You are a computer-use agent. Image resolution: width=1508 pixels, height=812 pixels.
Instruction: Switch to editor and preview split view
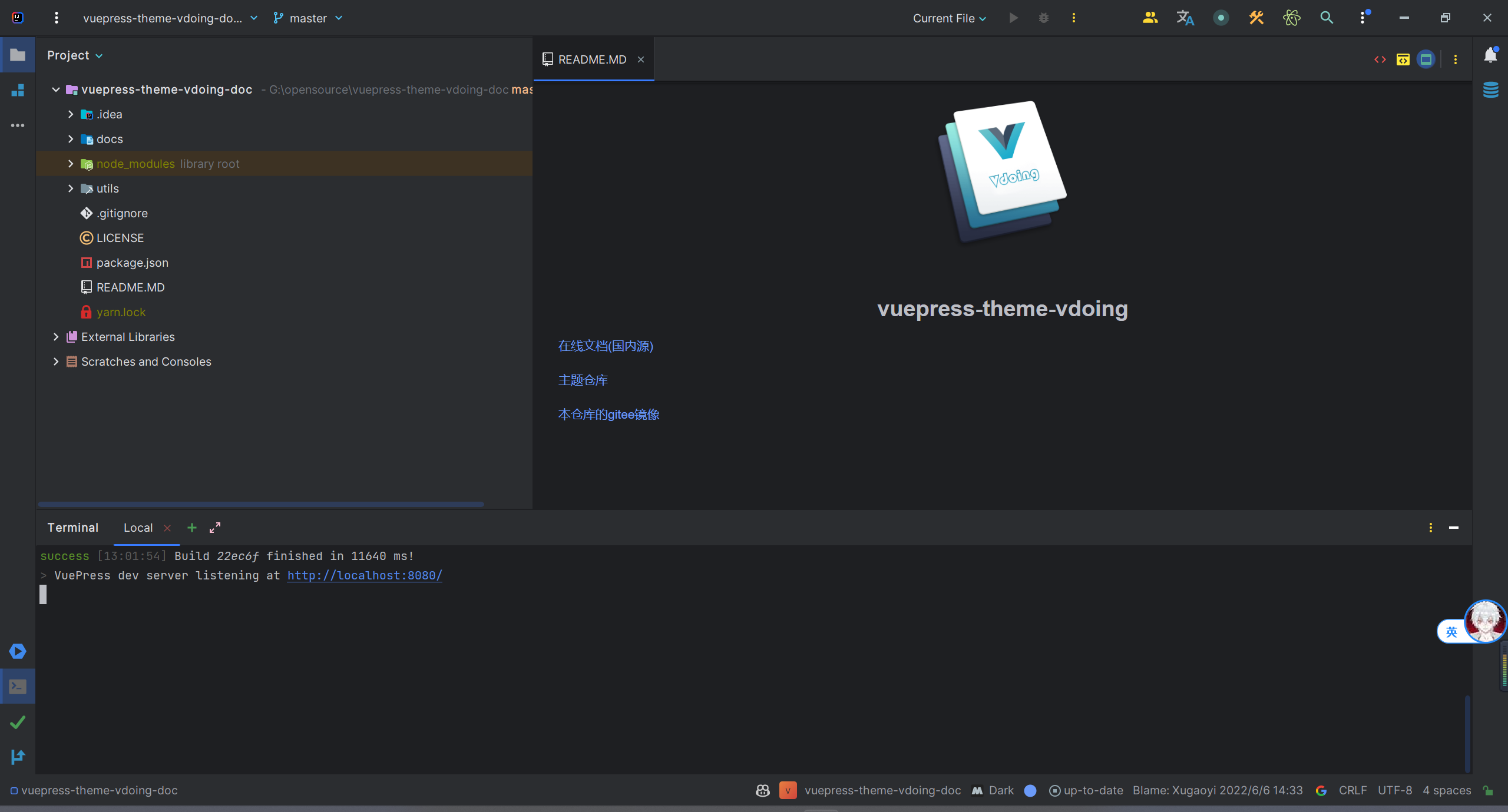click(1403, 59)
